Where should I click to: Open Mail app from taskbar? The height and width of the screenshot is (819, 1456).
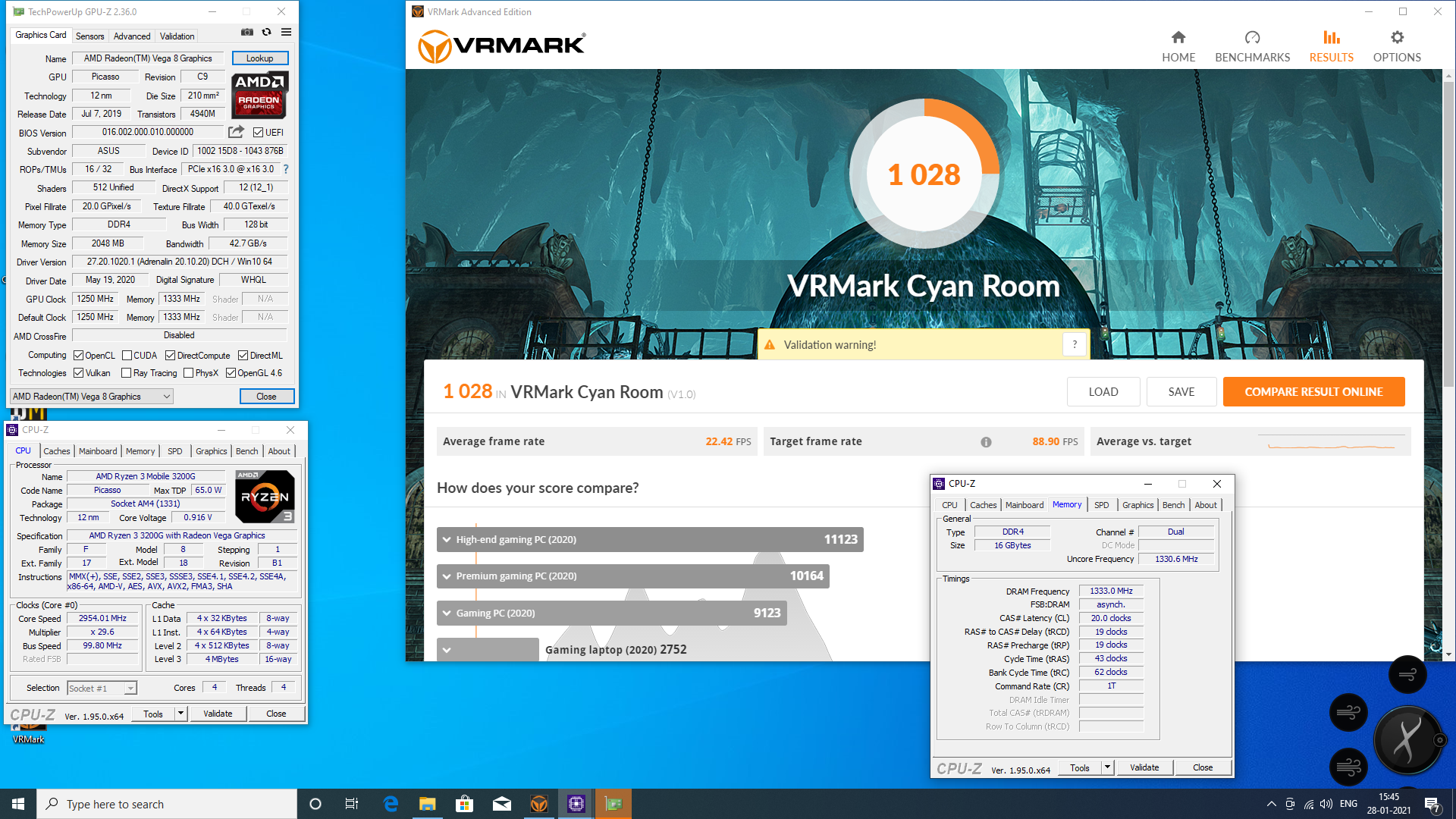501,804
